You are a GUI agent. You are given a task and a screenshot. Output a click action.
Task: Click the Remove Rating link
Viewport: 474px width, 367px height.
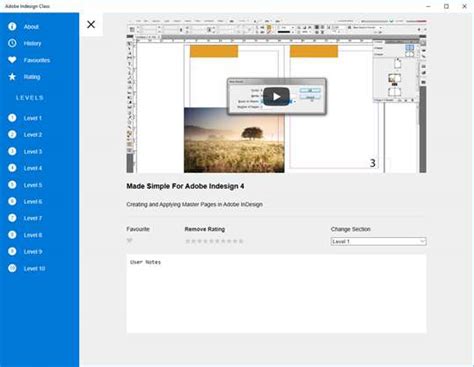click(205, 229)
